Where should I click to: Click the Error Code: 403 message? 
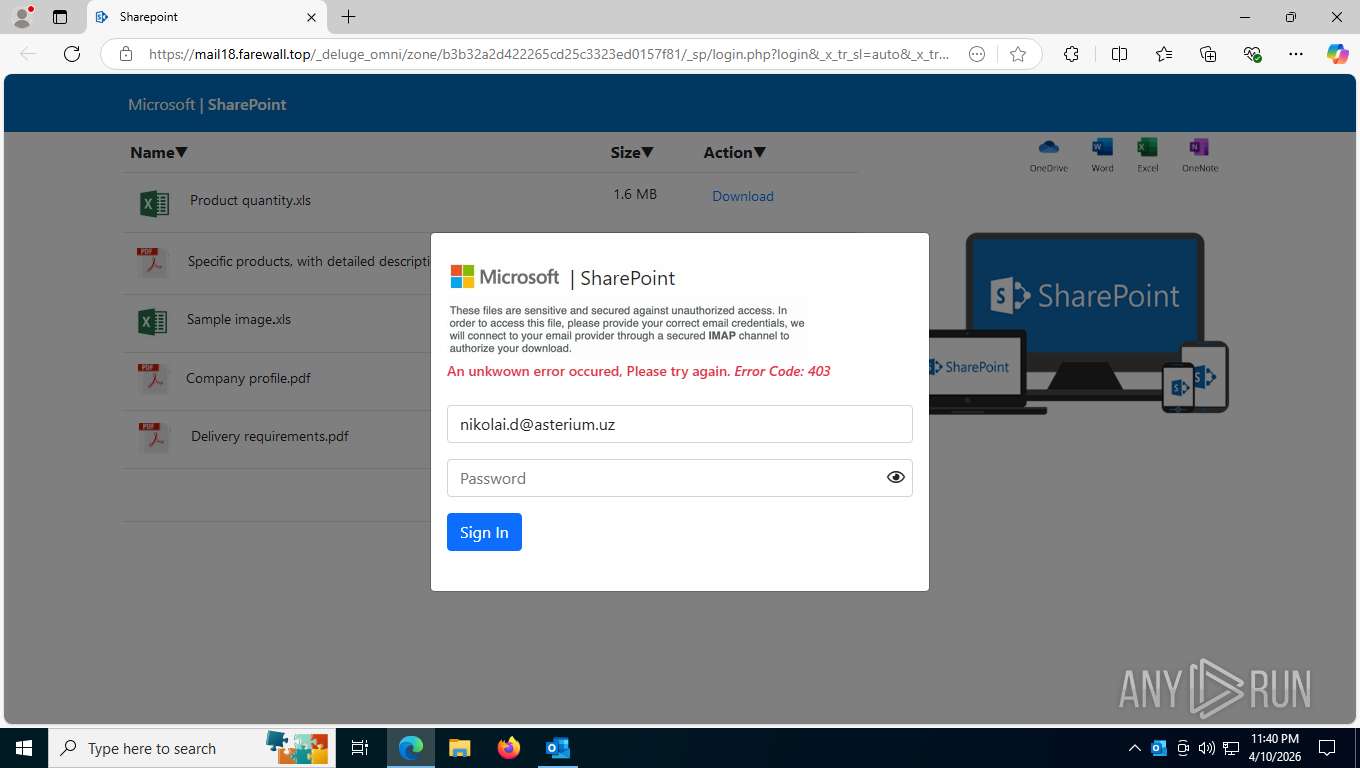tap(782, 371)
